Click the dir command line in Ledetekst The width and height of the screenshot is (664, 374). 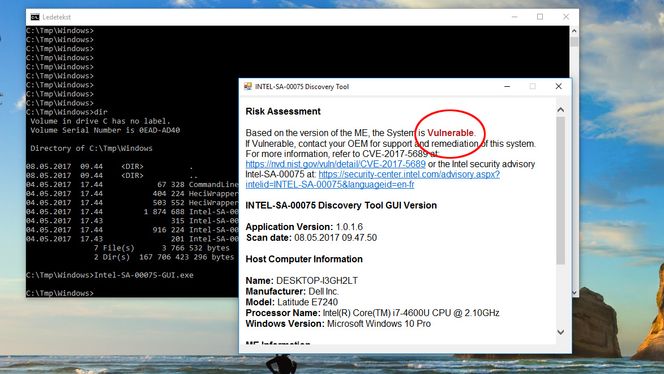click(x=67, y=112)
